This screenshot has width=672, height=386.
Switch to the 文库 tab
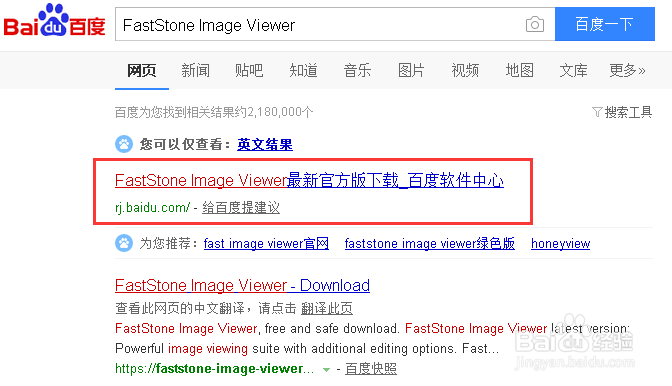click(573, 70)
